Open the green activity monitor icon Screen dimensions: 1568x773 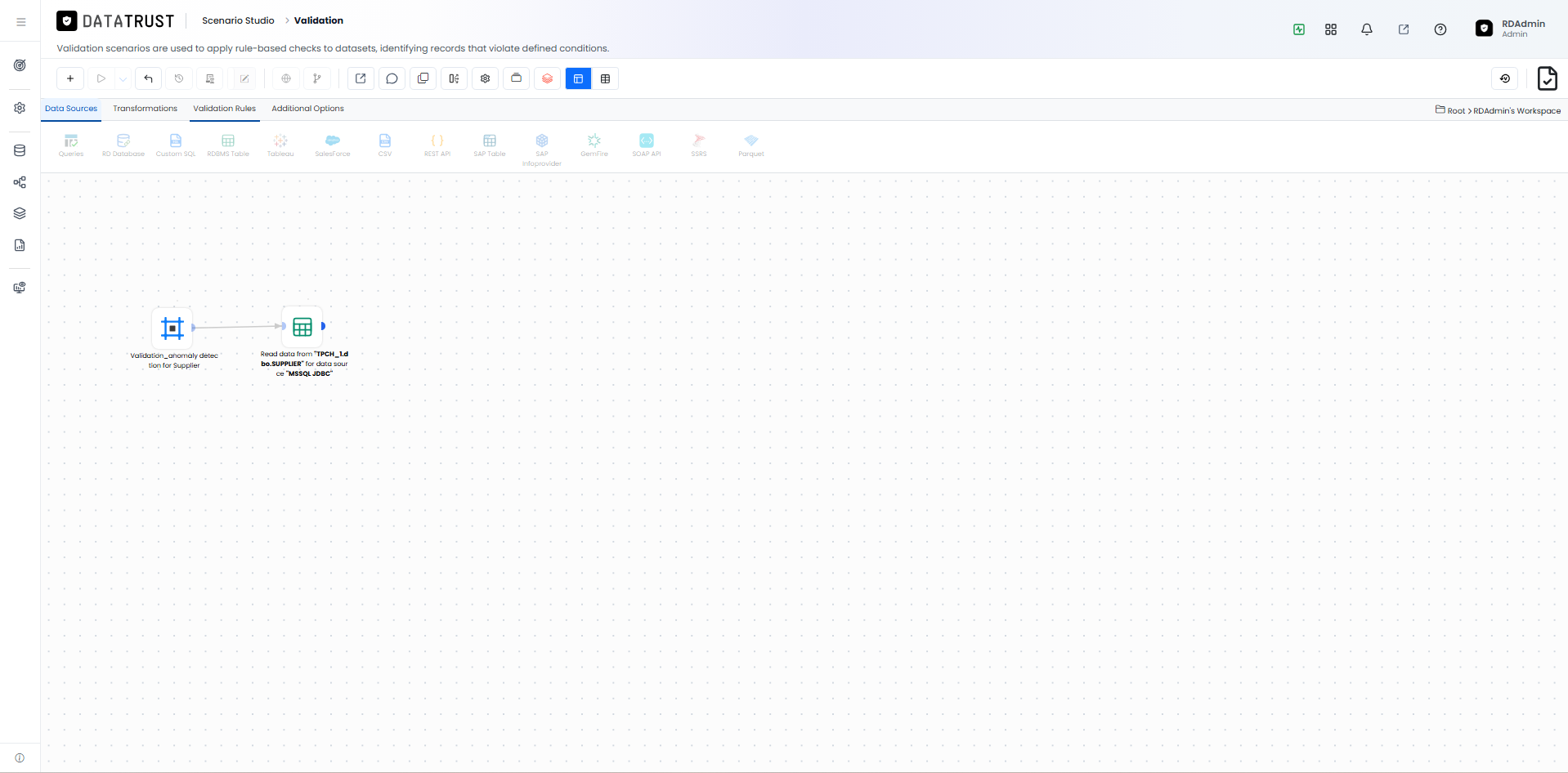(x=1299, y=29)
